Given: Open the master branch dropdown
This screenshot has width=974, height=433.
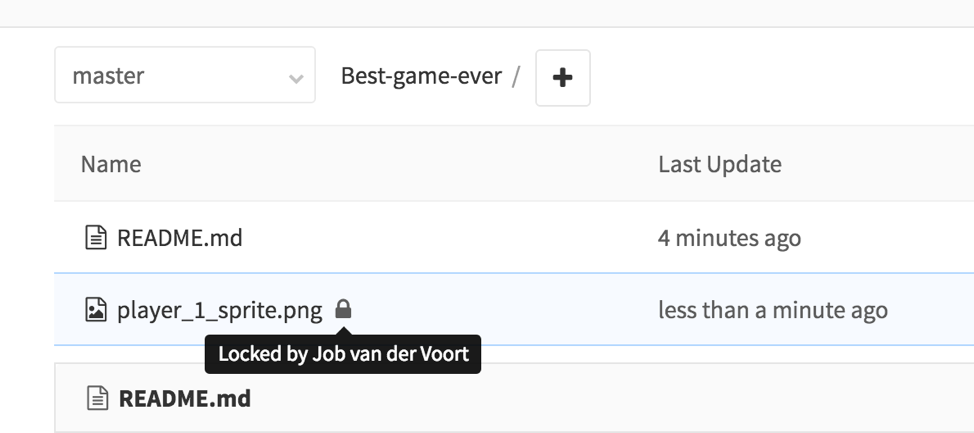Looking at the screenshot, I should pyautogui.click(x=185, y=75).
